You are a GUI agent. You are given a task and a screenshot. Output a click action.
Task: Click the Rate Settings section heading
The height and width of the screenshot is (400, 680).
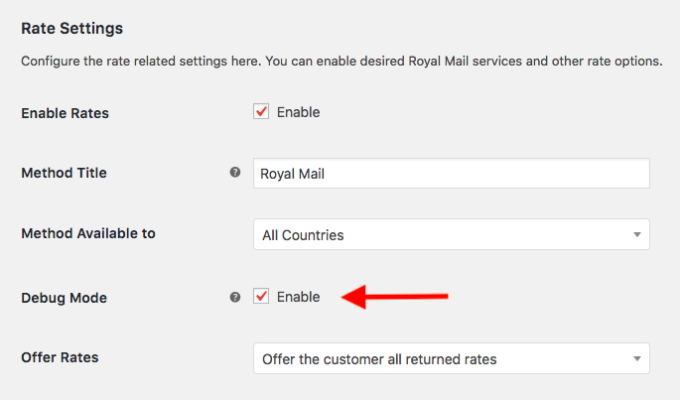(72, 28)
